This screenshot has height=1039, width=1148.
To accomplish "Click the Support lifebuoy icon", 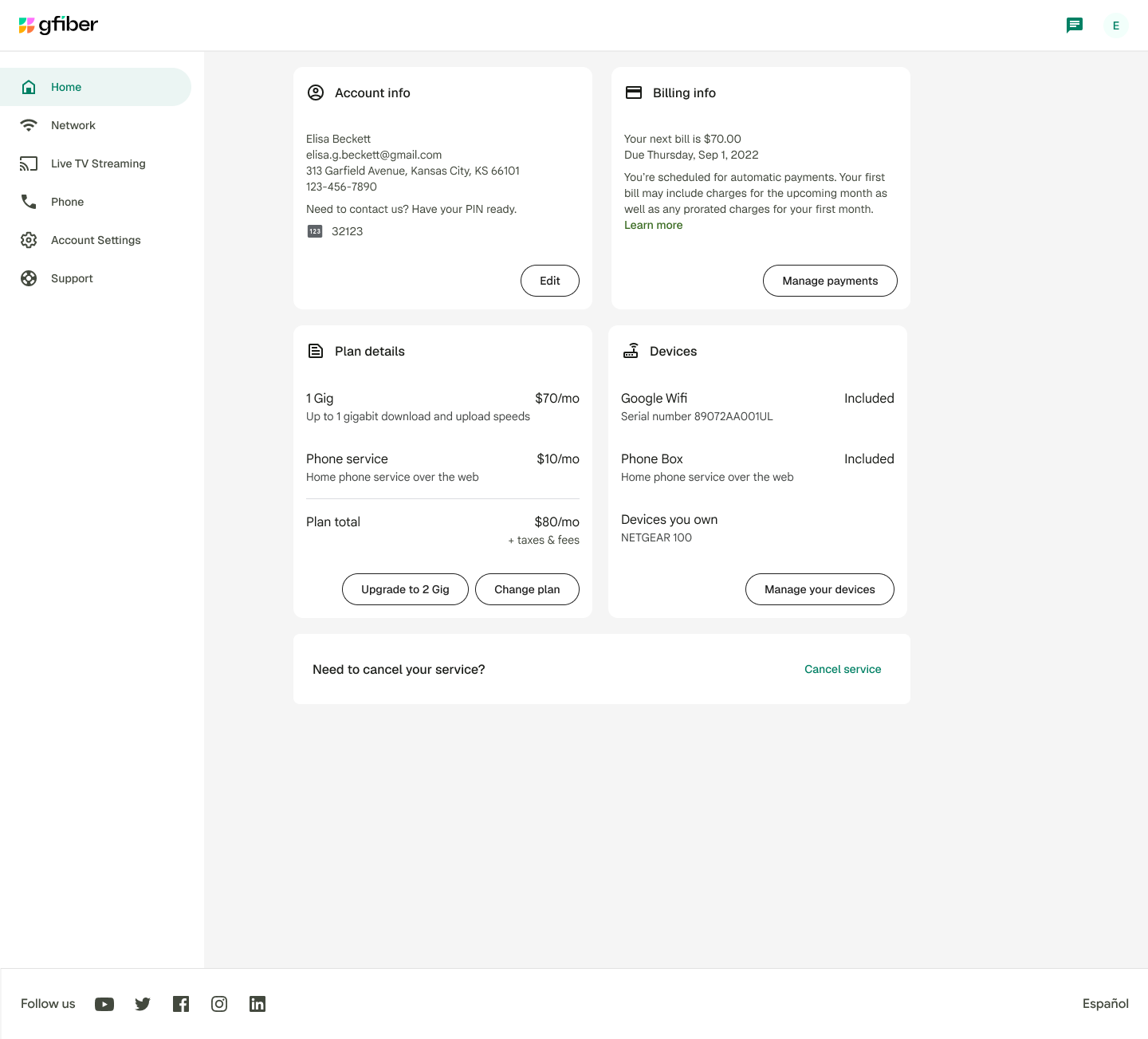I will 29,278.
